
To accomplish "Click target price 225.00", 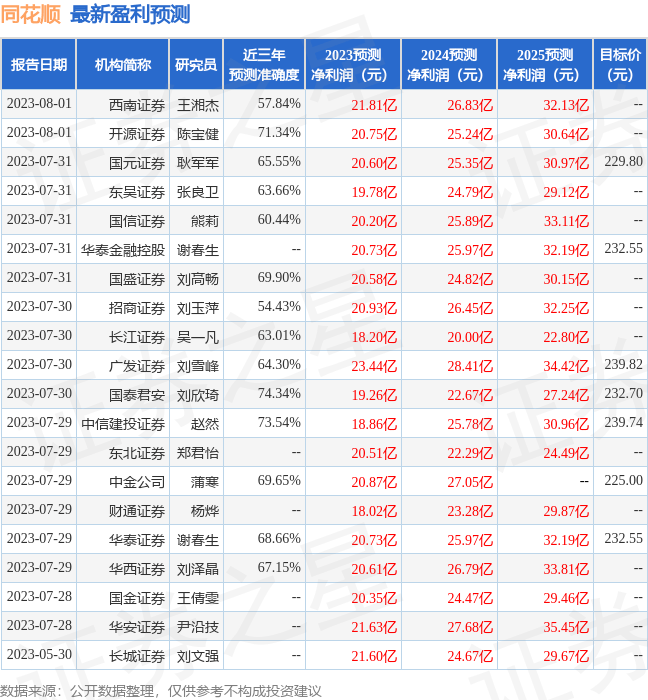I will click(x=623, y=481).
